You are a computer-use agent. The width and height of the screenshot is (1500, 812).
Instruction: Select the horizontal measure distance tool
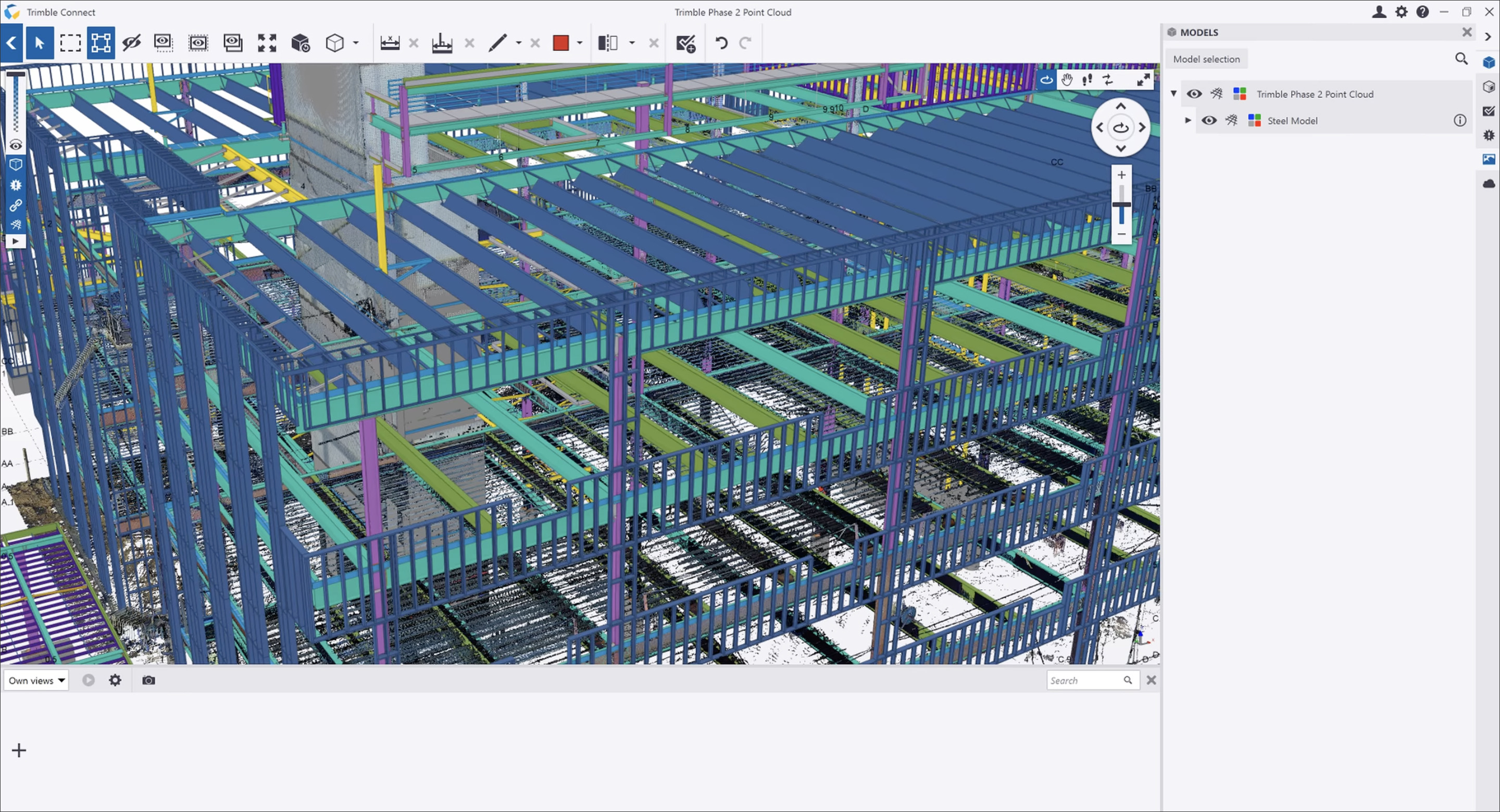point(390,43)
